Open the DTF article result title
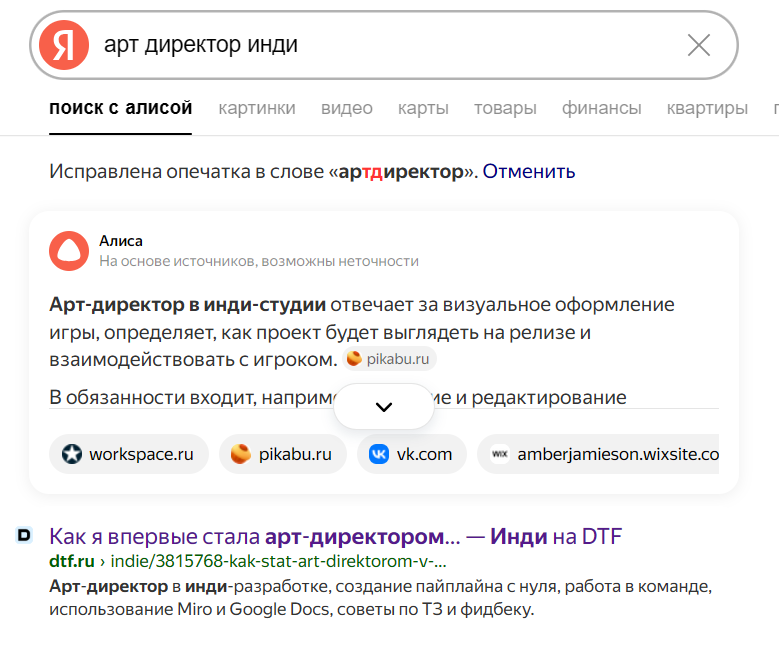This screenshot has height=645, width=779. pyautogui.click(x=335, y=536)
